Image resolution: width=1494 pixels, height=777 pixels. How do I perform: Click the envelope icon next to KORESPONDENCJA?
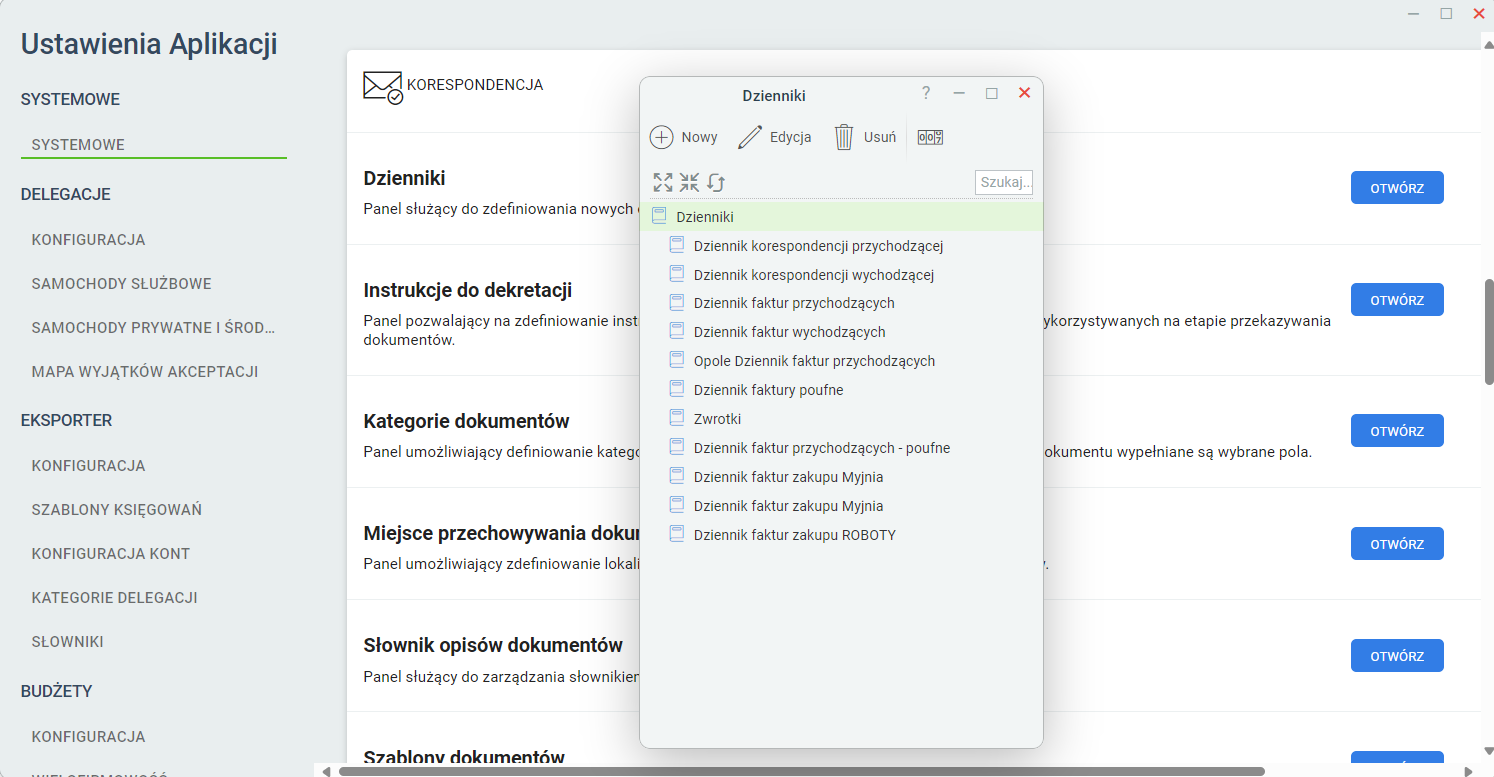pyautogui.click(x=383, y=87)
